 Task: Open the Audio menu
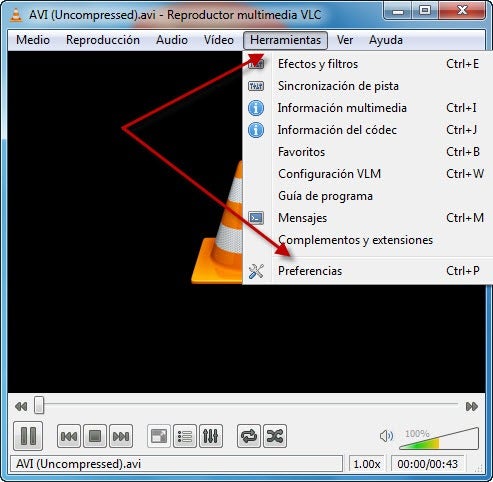pyautogui.click(x=172, y=40)
